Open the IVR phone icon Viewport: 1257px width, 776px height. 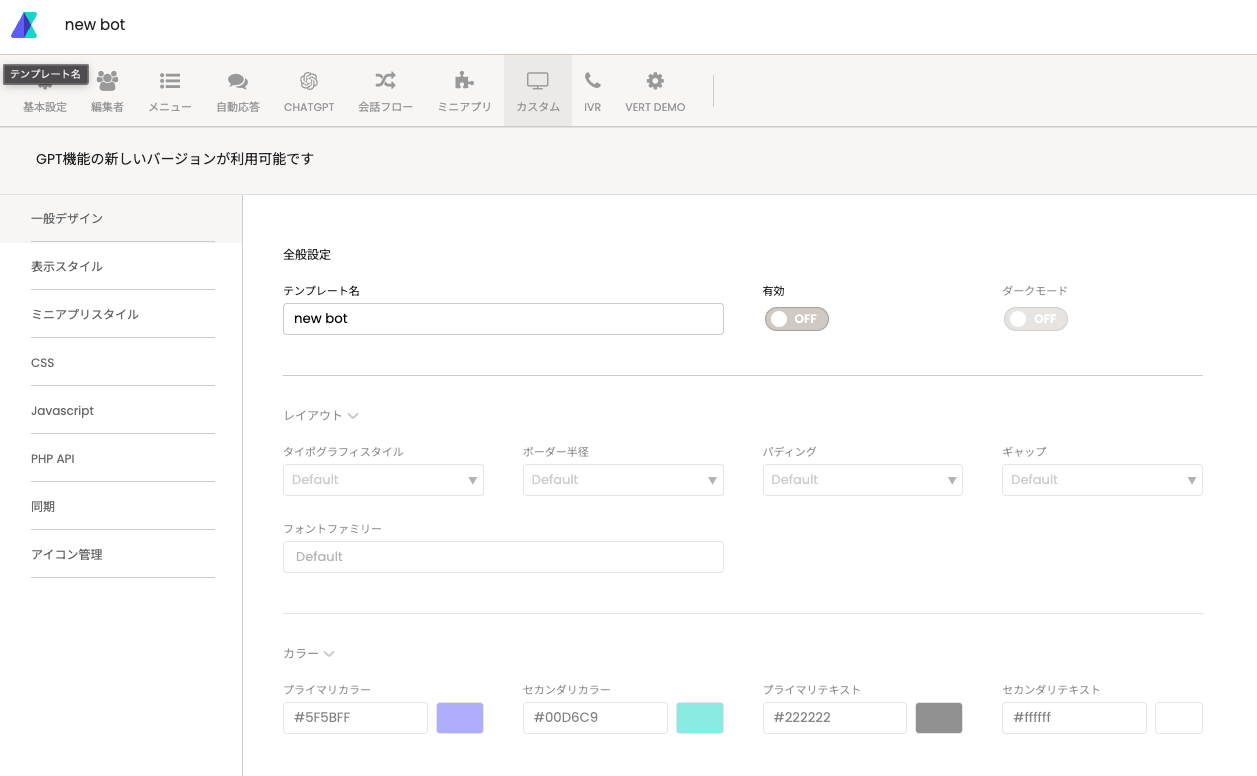click(593, 81)
